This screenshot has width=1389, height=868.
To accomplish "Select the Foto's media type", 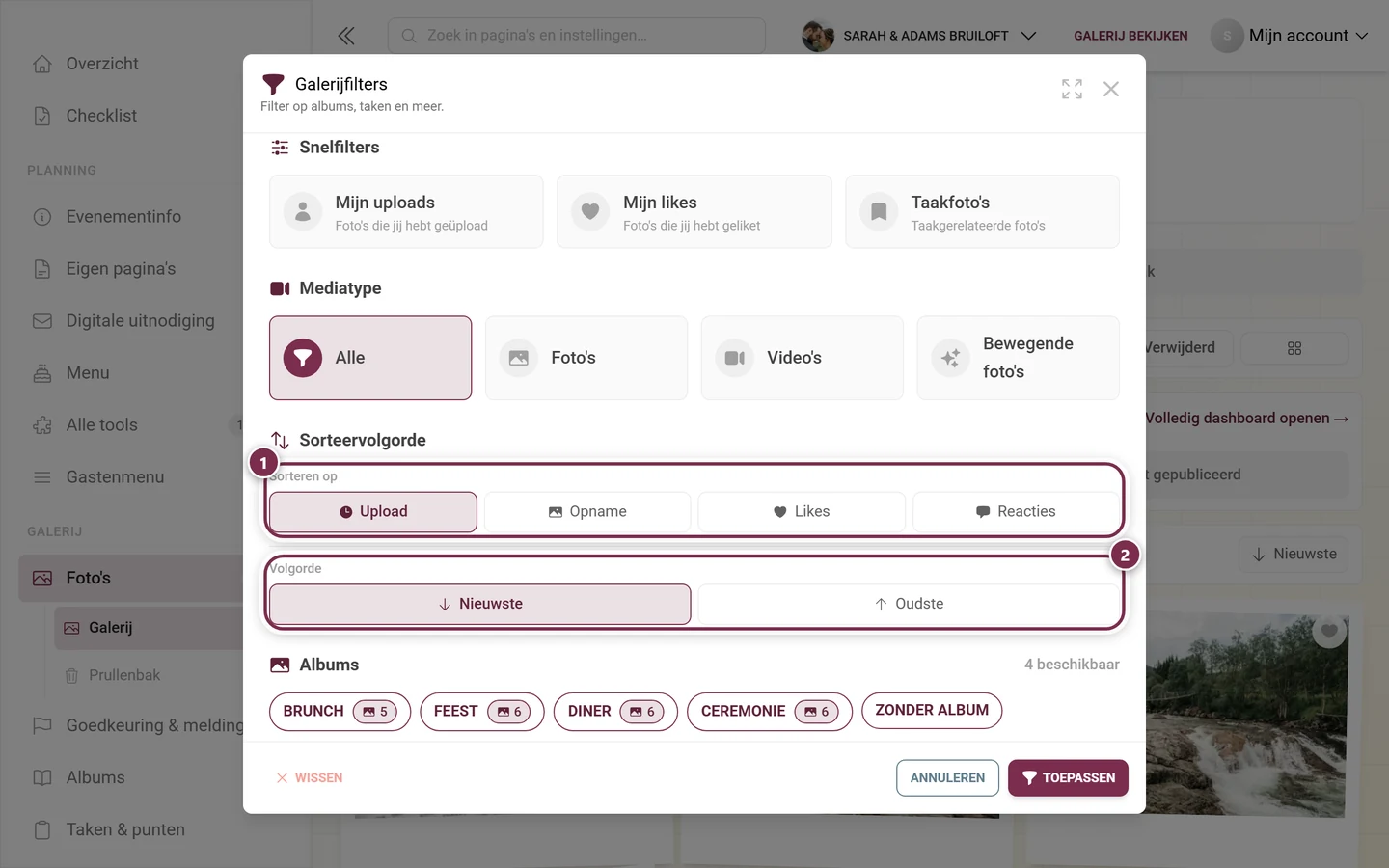I will point(586,358).
